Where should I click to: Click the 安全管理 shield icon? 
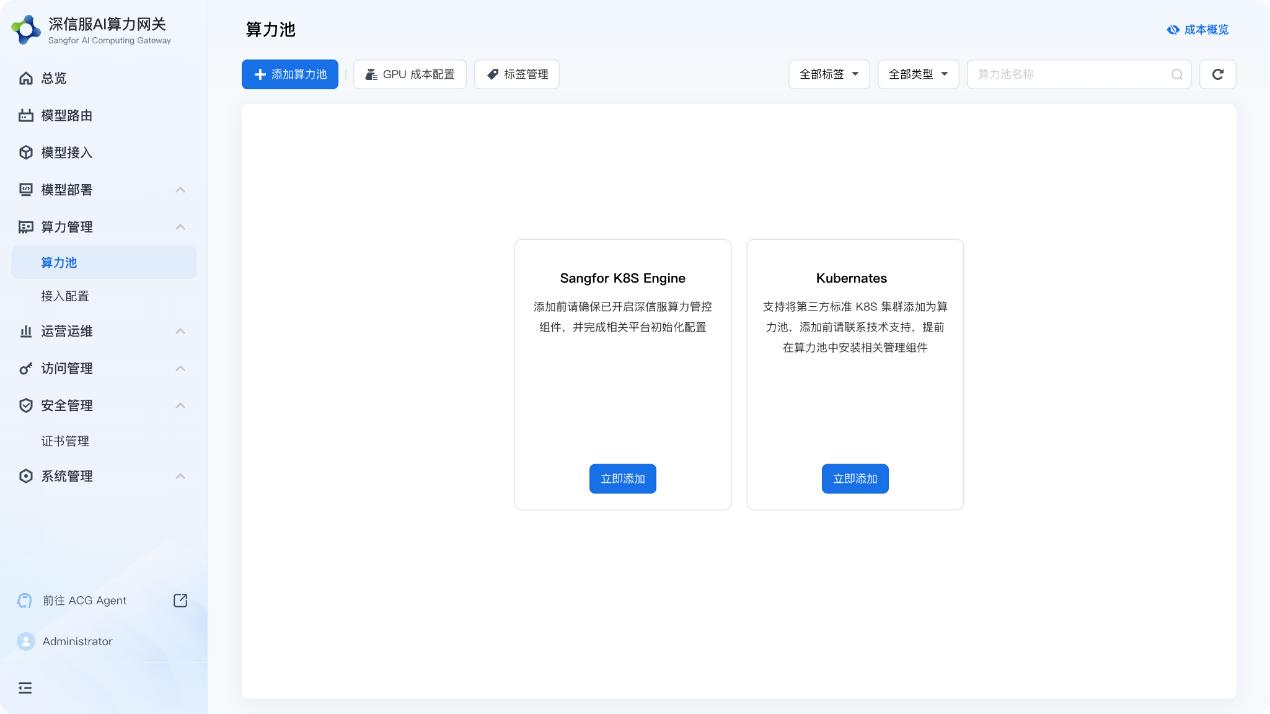26,405
